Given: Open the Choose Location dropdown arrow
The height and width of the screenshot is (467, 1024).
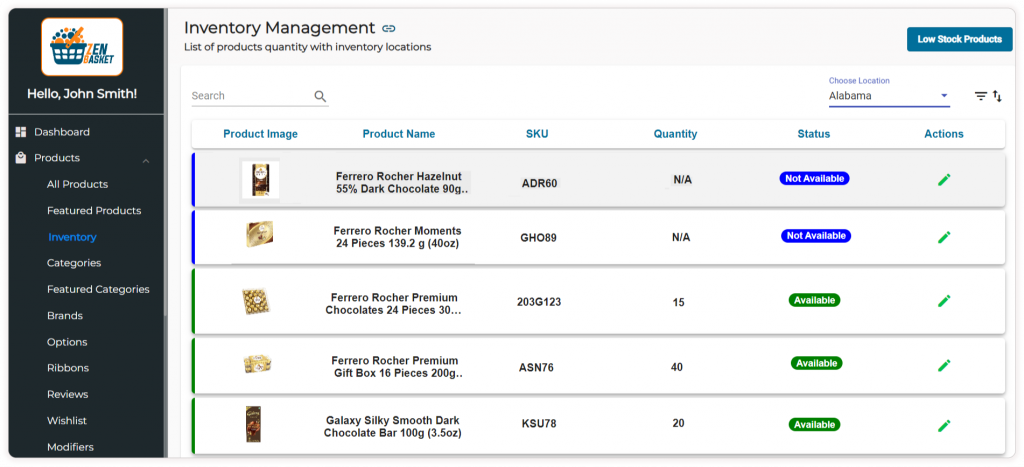Looking at the screenshot, I should [x=944, y=96].
